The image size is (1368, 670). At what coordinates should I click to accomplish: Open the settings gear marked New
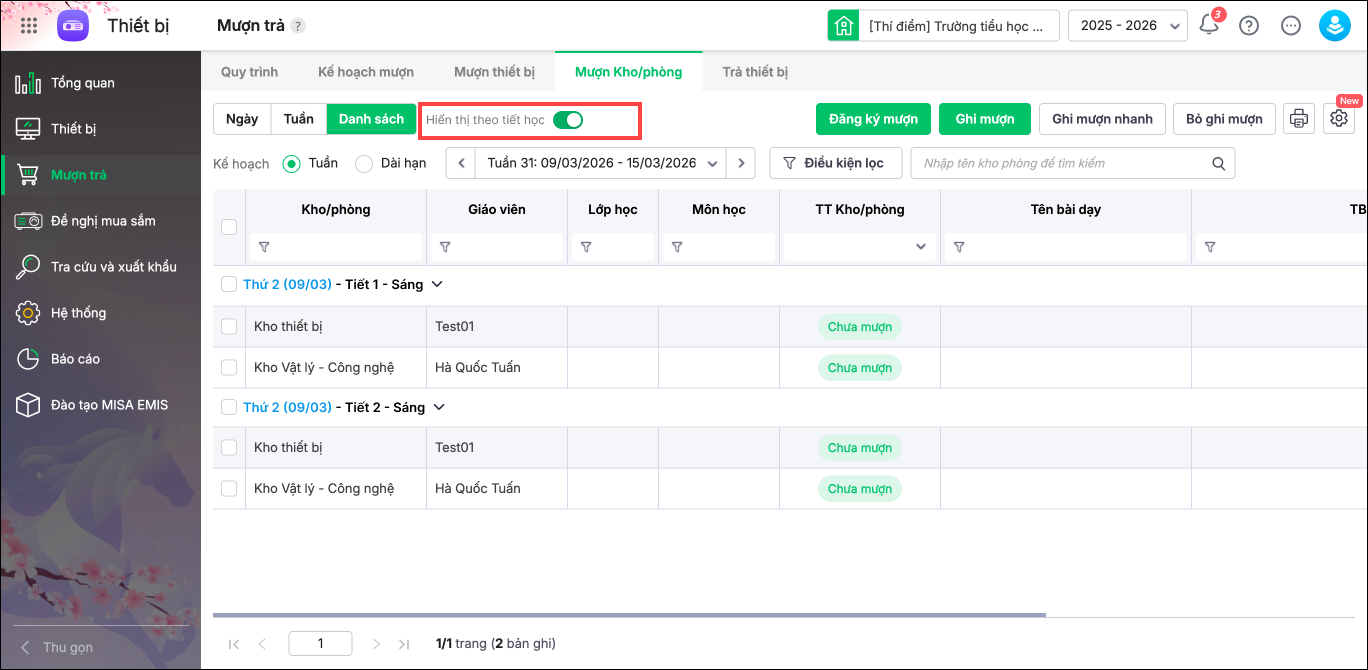pyautogui.click(x=1339, y=119)
